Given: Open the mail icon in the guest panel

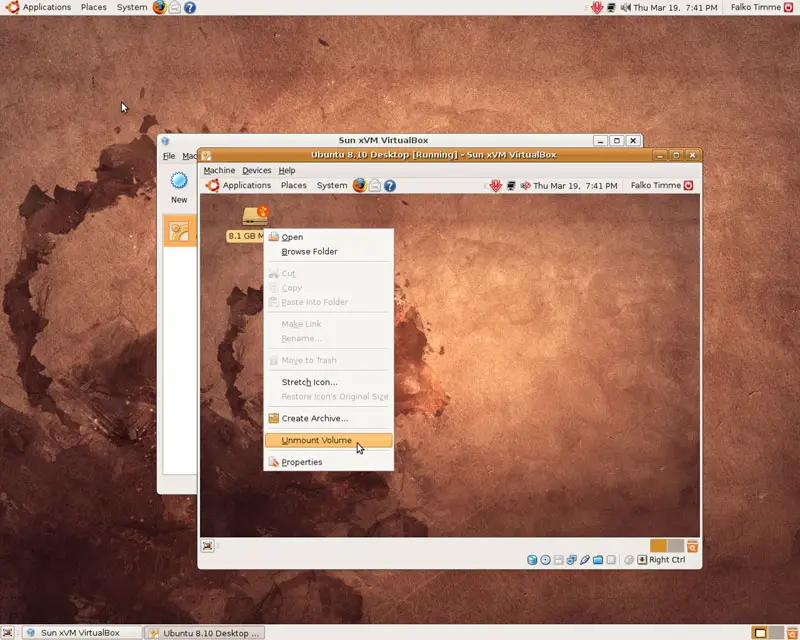Looking at the screenshot, I should click(375, 185).
